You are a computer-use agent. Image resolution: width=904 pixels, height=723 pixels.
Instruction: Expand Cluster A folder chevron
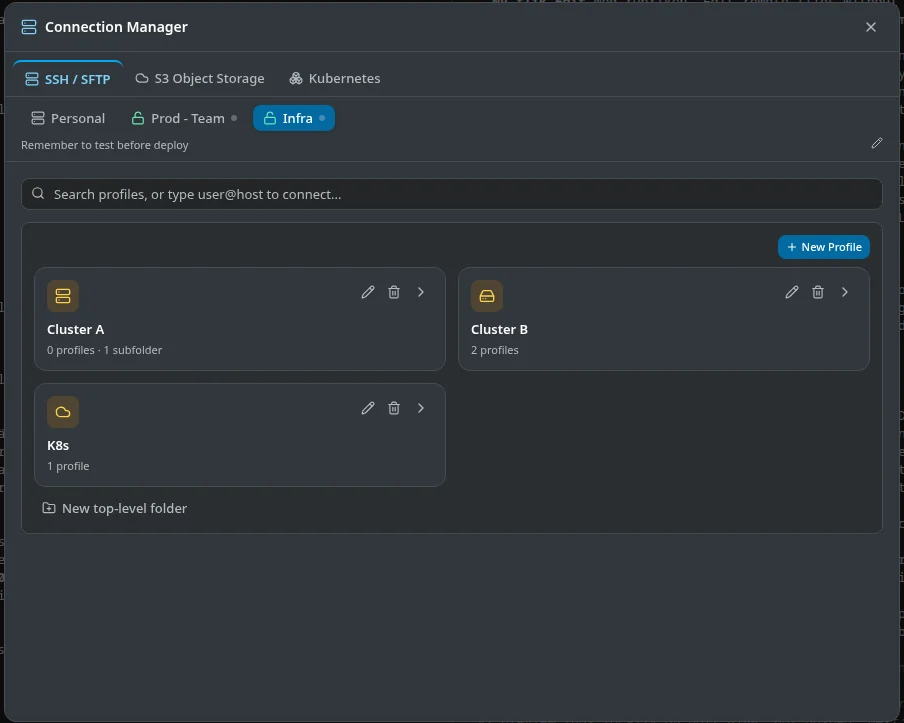[421, 292]
